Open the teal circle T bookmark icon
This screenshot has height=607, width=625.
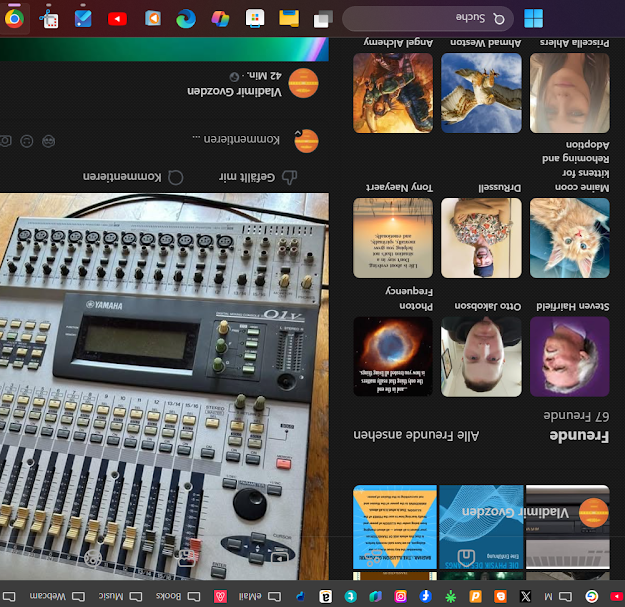pos(350,596)
